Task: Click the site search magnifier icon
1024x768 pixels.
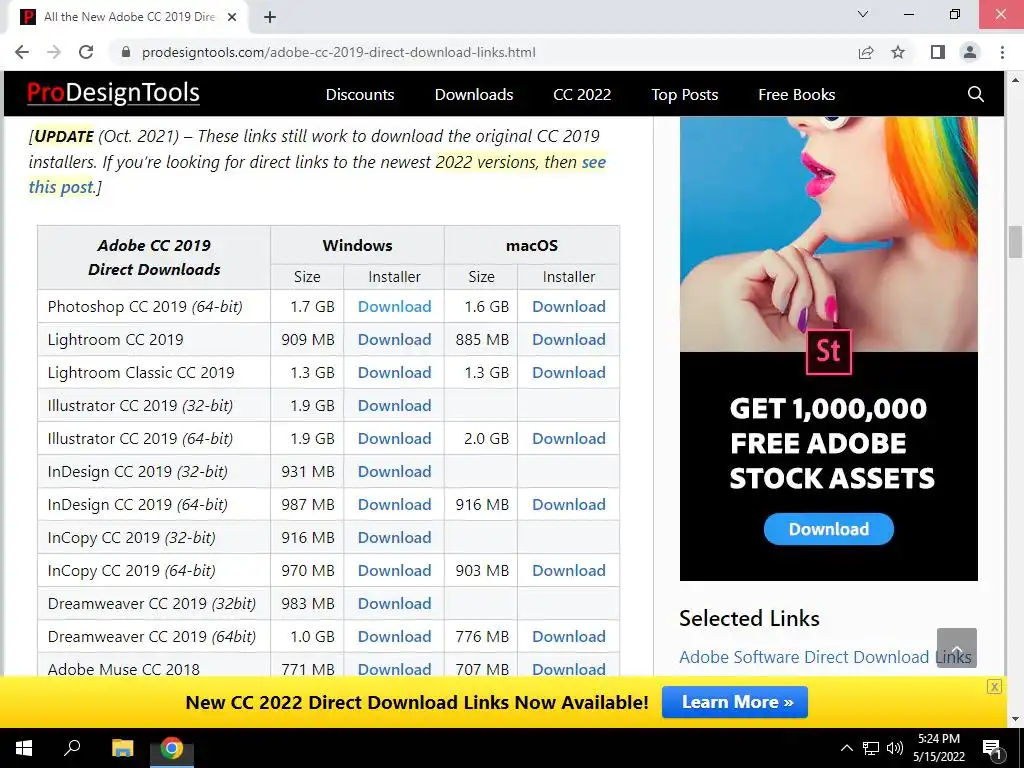Action: coord(976,94)
